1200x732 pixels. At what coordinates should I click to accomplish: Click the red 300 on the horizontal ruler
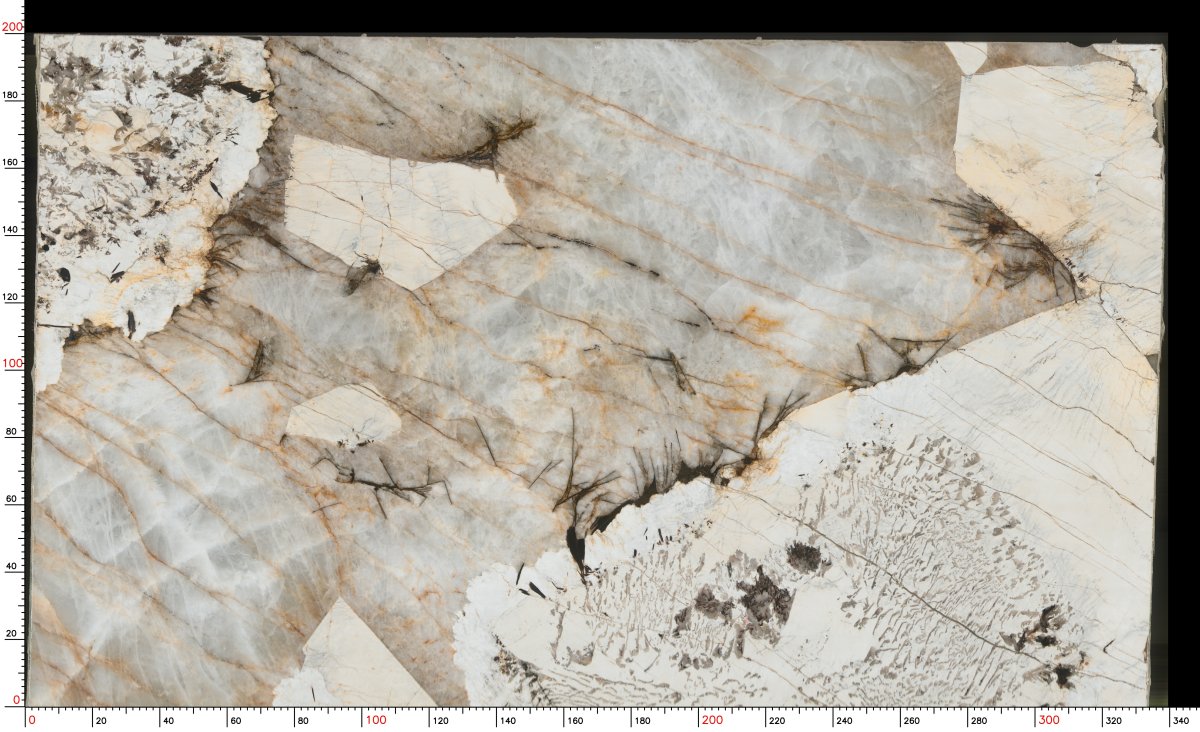tap(1049, 720)
